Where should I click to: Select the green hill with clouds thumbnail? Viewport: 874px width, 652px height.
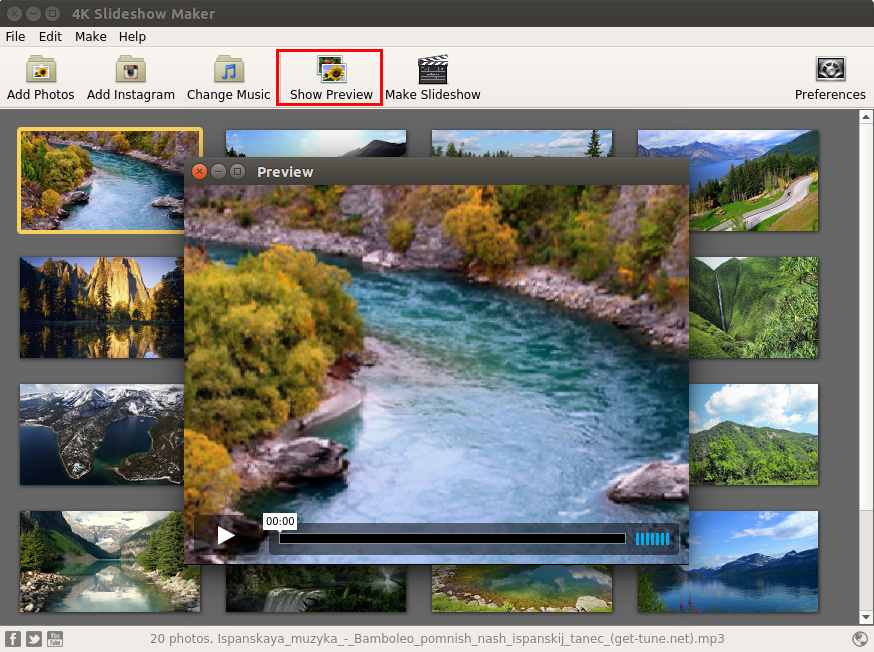point(754,434)
